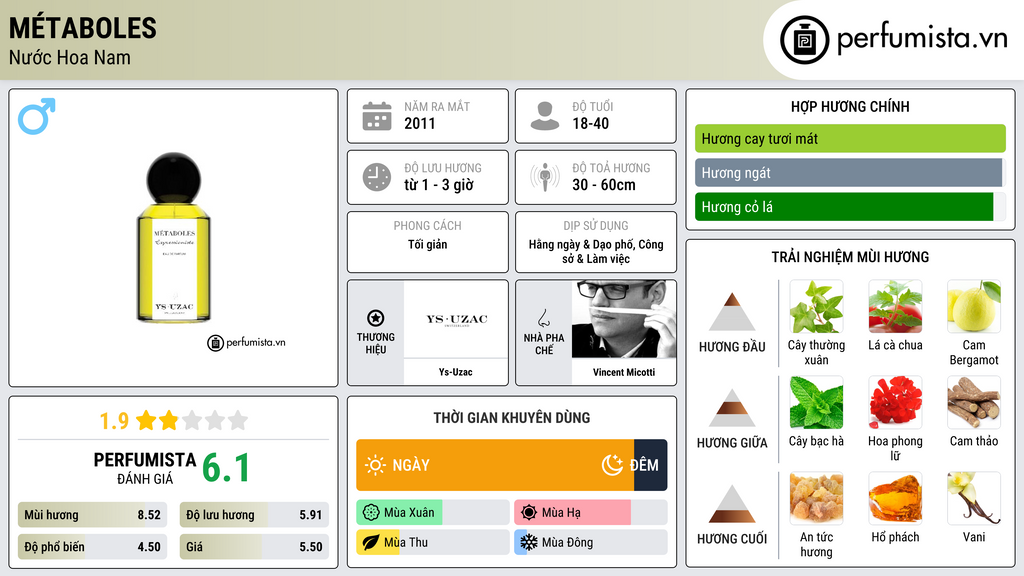The width and height of the screenshot is (1024, 576).
Task: Click the person icon beside Độ tuổi
Action: 545,116
